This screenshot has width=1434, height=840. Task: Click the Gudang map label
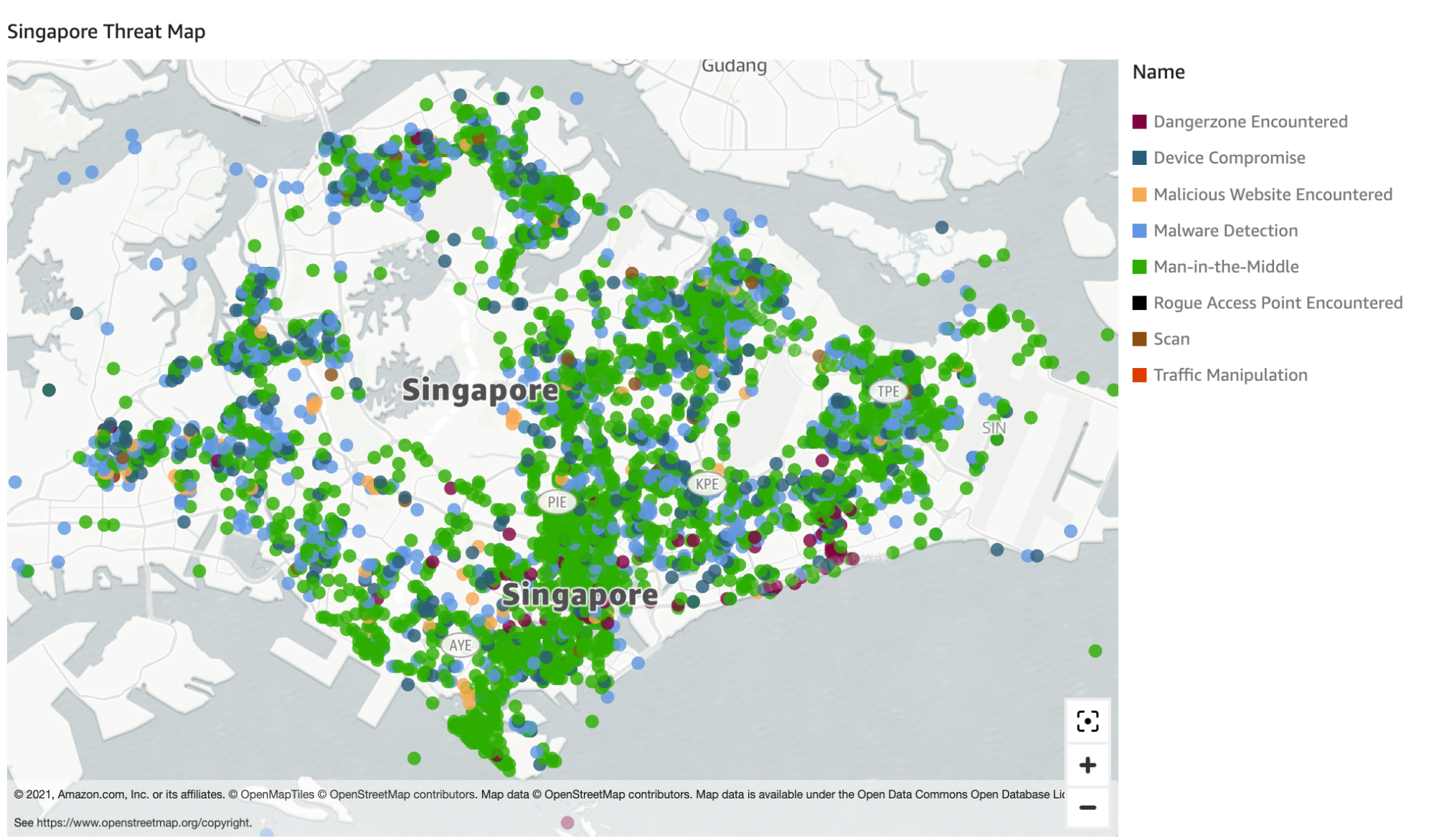tap(734, 65)
